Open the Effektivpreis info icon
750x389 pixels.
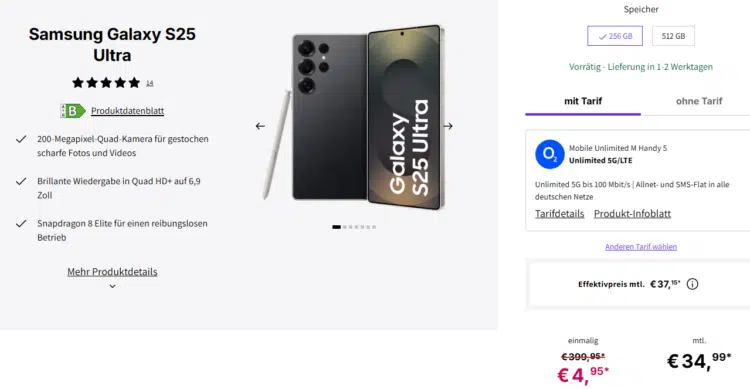(x=692, y=284)
